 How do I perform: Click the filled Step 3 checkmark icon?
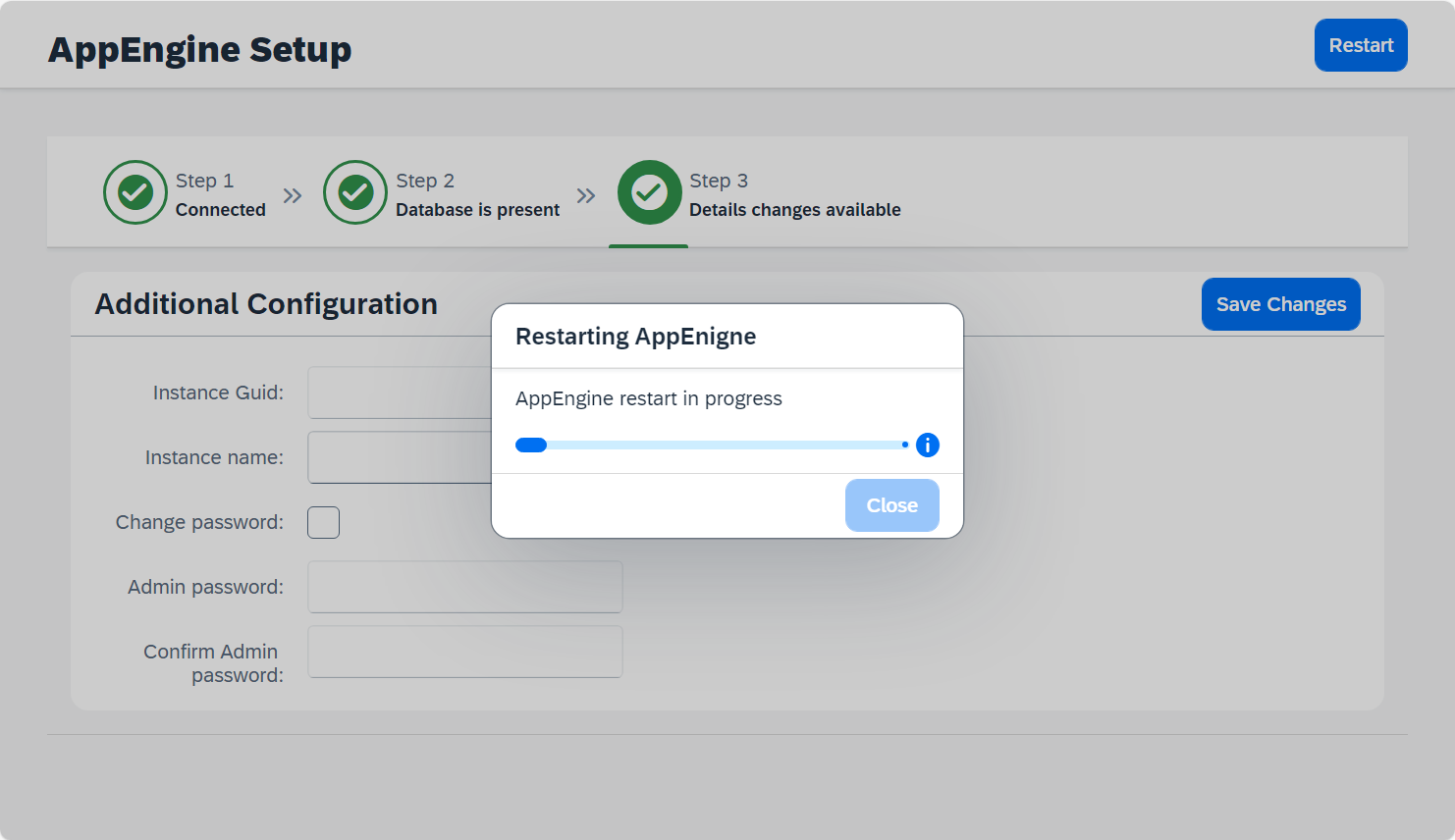click(x=649, y=192)
